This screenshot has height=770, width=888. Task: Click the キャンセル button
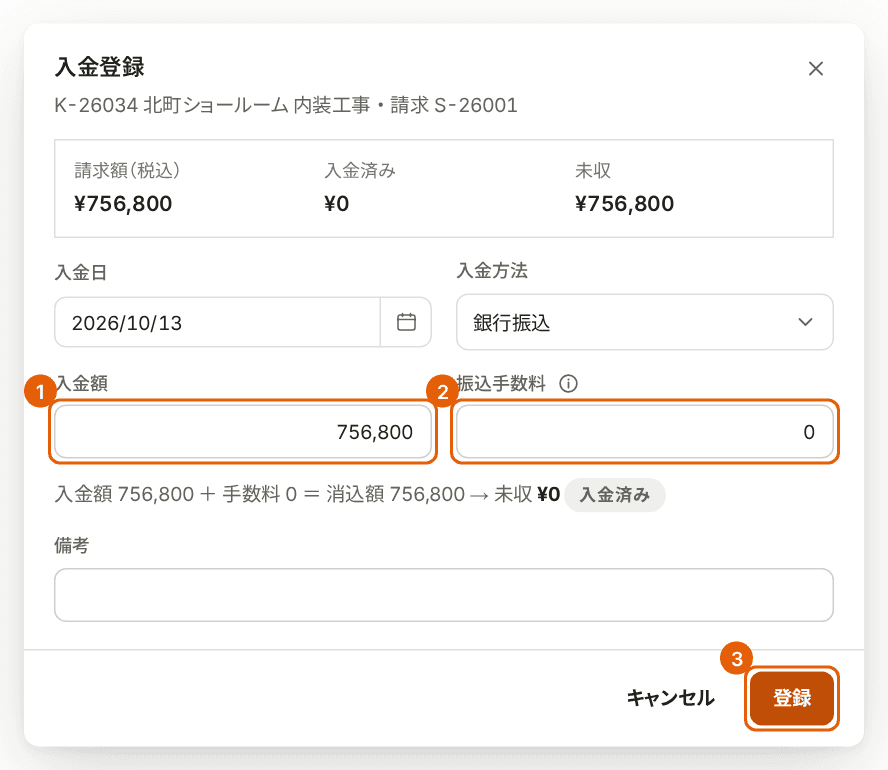click(x=671, y=698)
